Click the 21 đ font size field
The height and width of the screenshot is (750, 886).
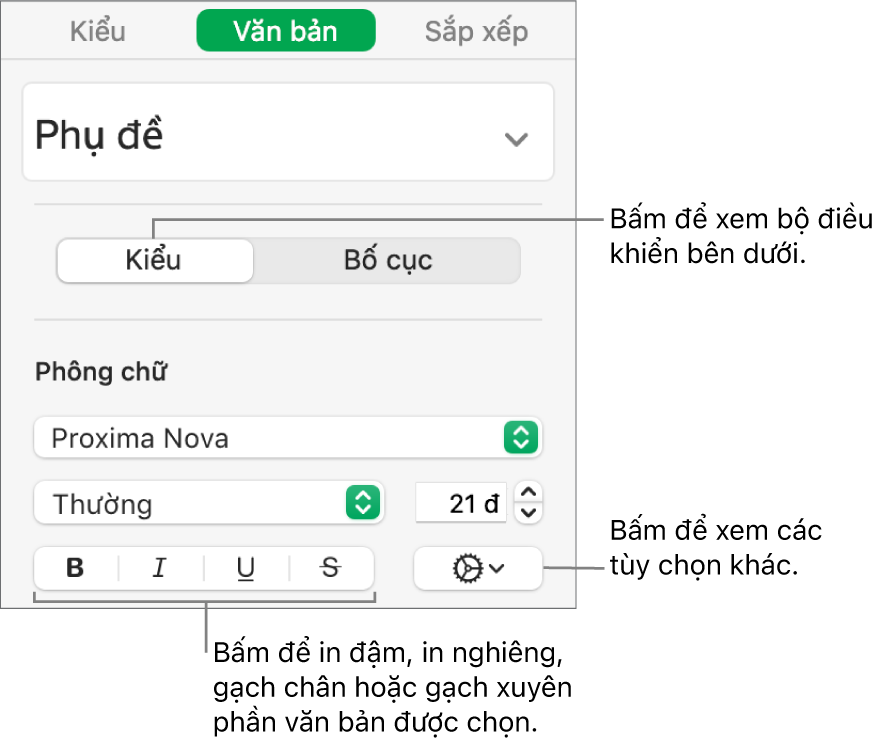pyautogui.click(x=461, y=503)
